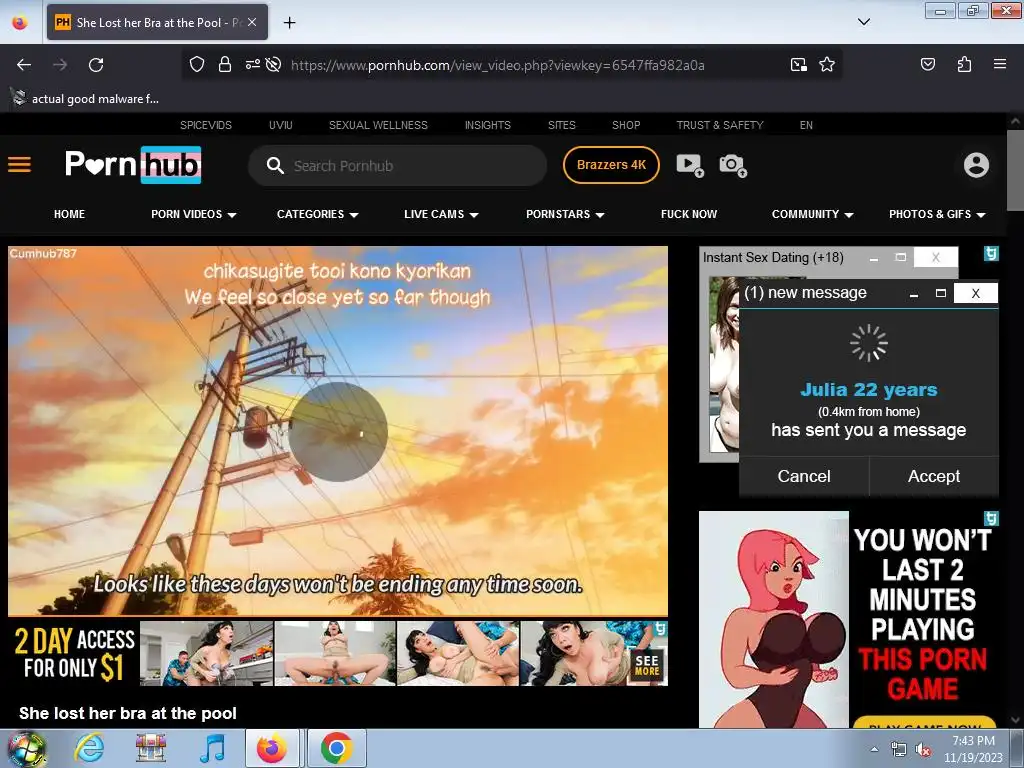Click the vertical scrollbar thumb
The height and width of the screenshot is (768, 1024).
tap(1015, 170)
